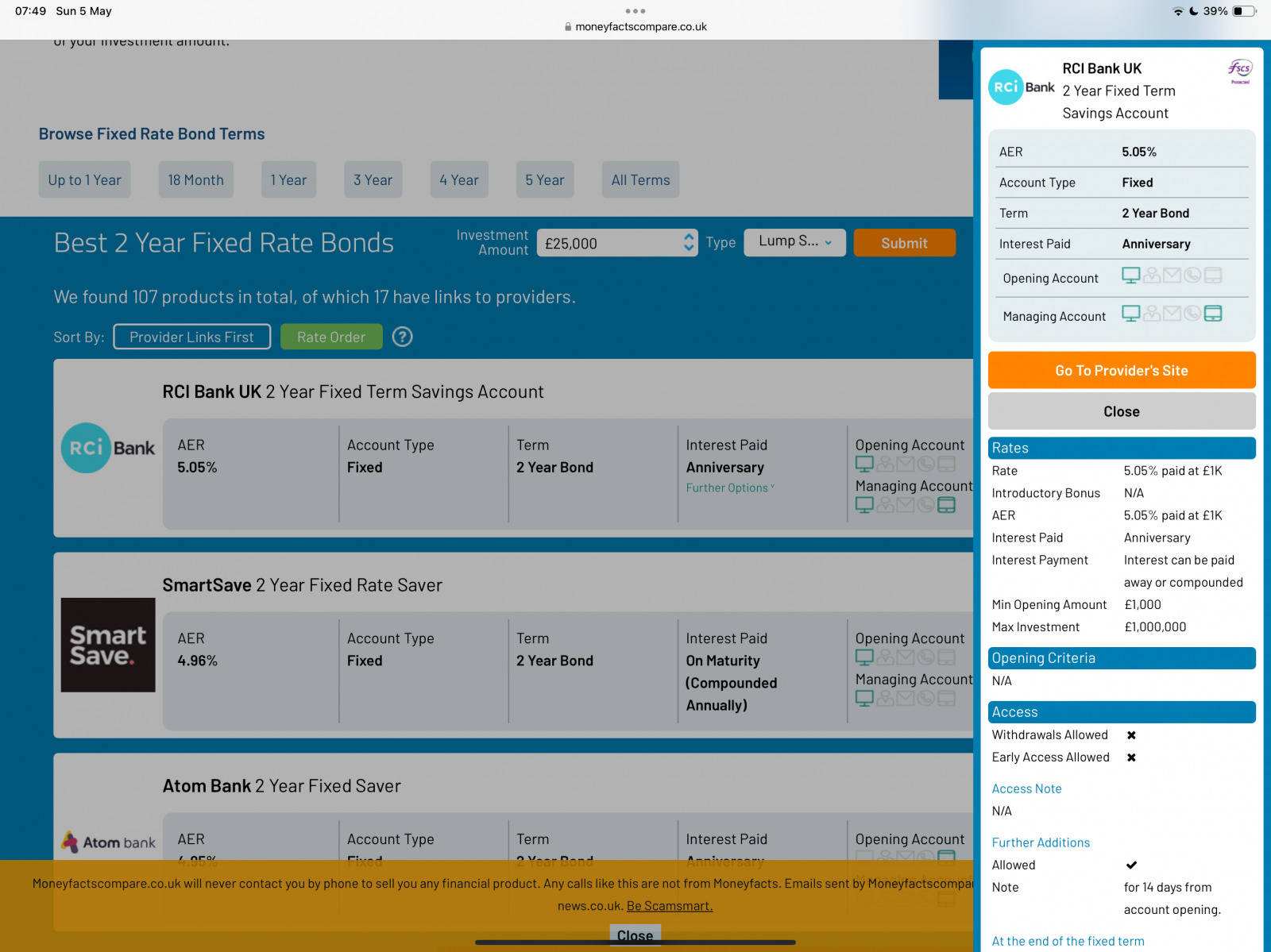Click SmartSave 2 Year Fixed Rate Saver title
1271x952 pixels.
click(x=302, y=585)
